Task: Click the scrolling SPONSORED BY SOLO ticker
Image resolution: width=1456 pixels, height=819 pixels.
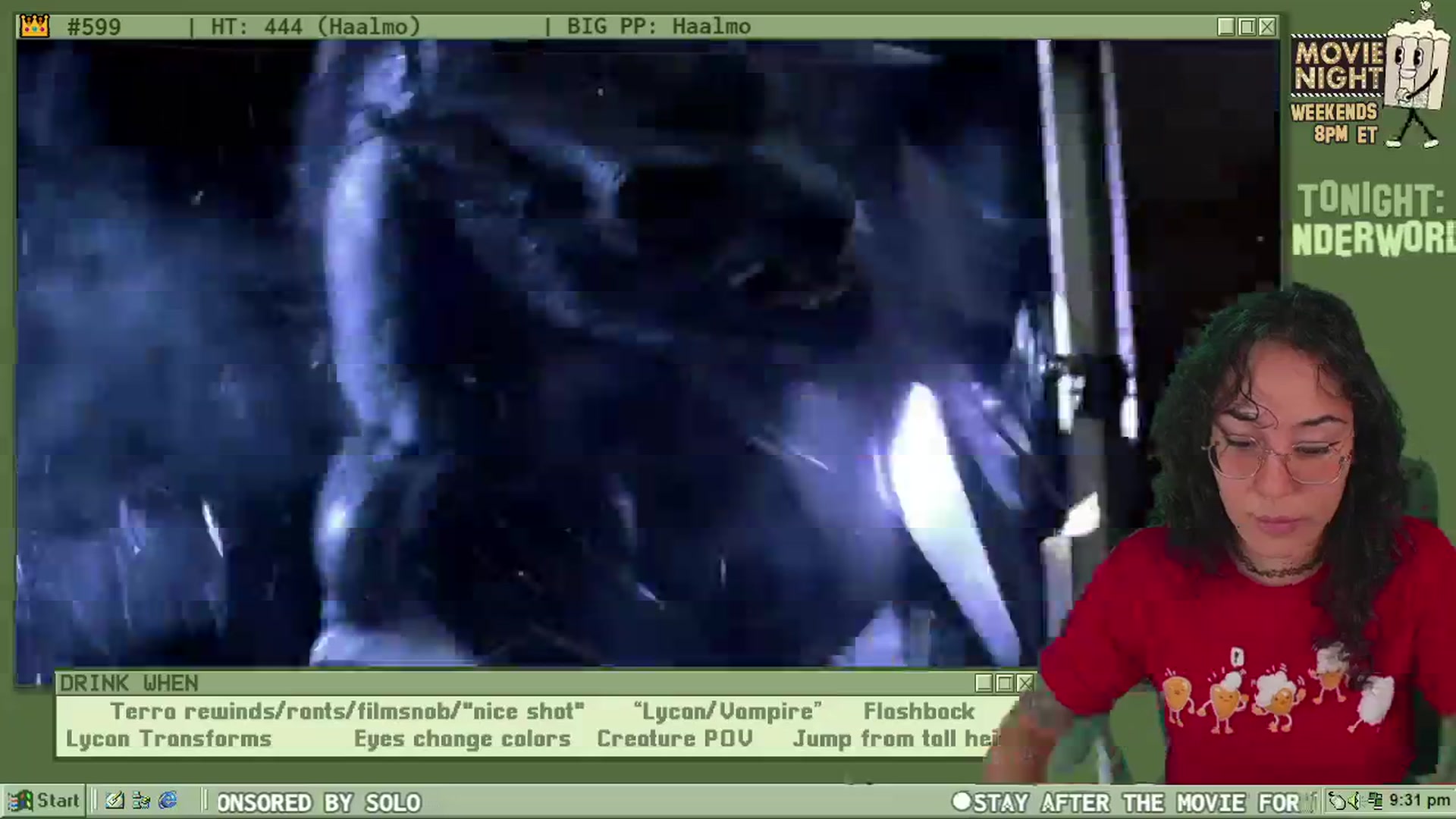Action: (318, 802)
